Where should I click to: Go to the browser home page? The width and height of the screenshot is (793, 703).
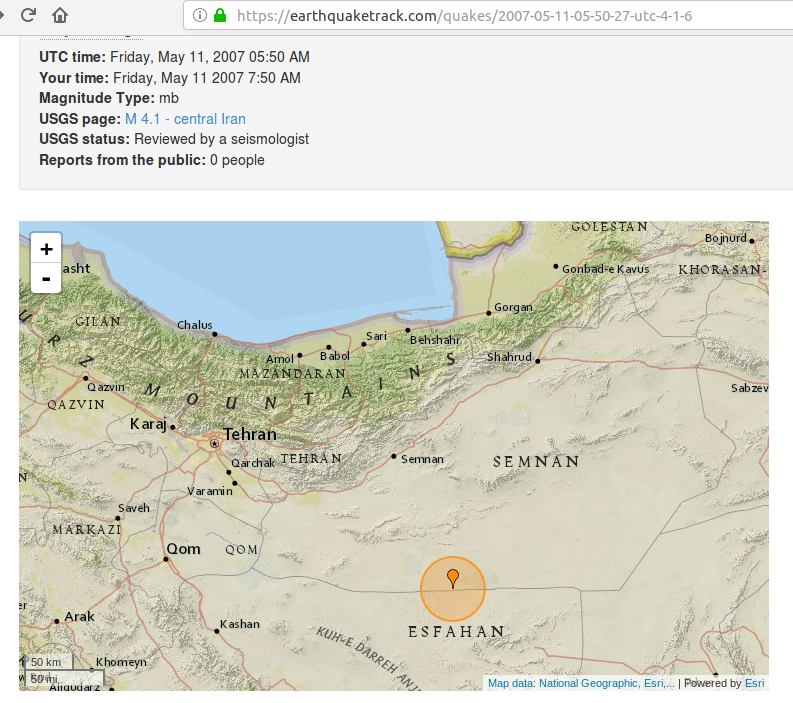[60, 15]
